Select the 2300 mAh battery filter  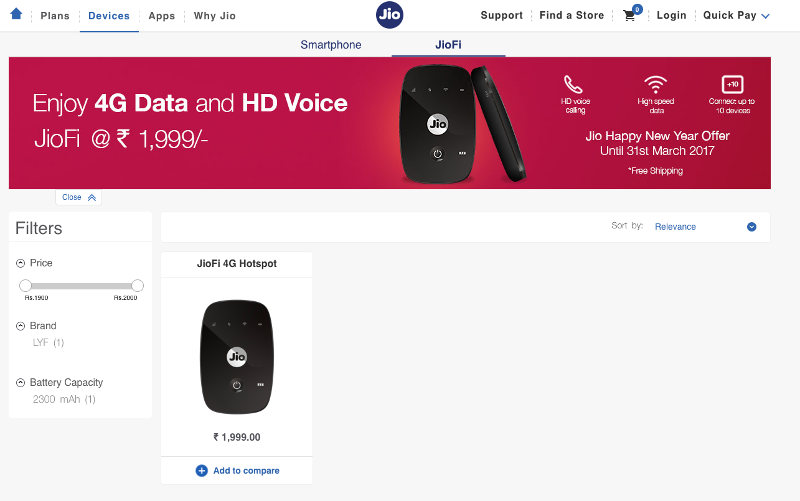click(x=64, y=399)
